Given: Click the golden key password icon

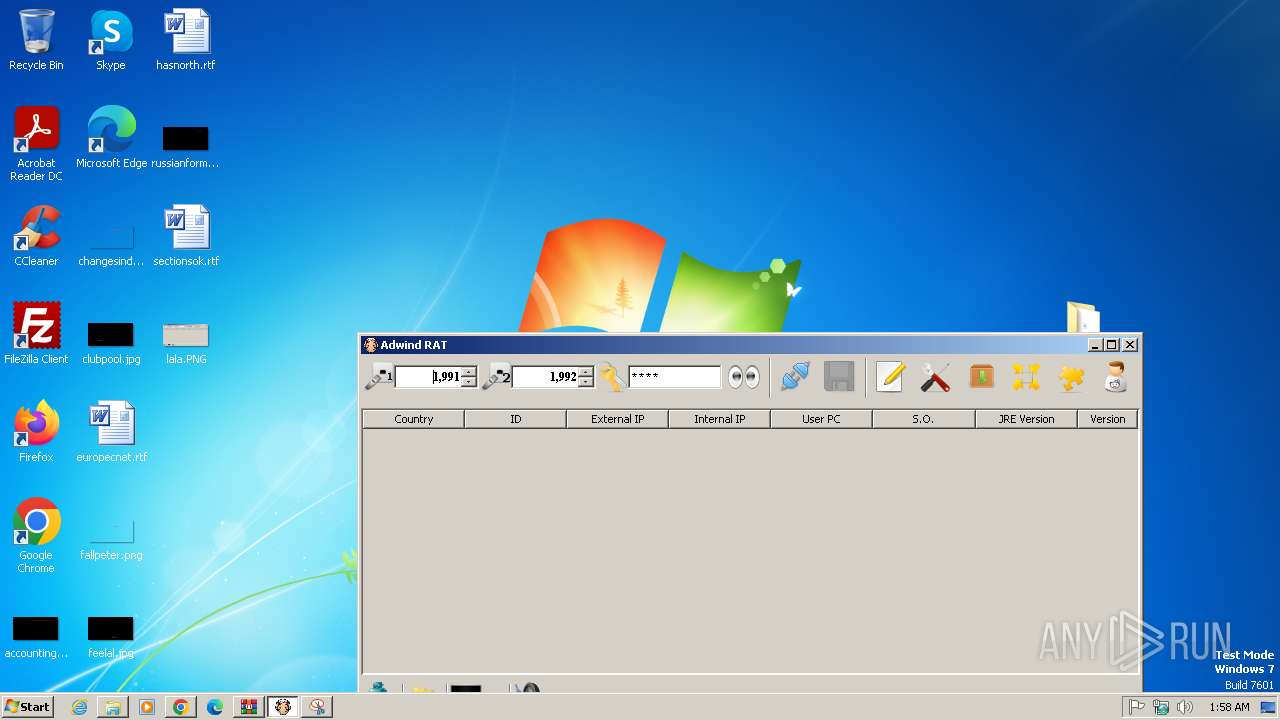Looking at the screenshot, I should 612,377.
